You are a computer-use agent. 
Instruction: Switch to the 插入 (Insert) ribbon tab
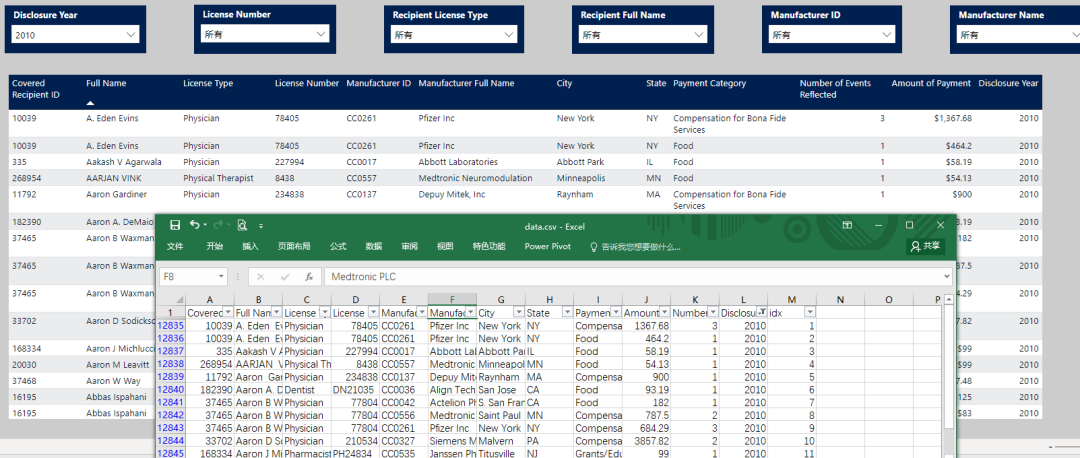[x=250, y=247]
